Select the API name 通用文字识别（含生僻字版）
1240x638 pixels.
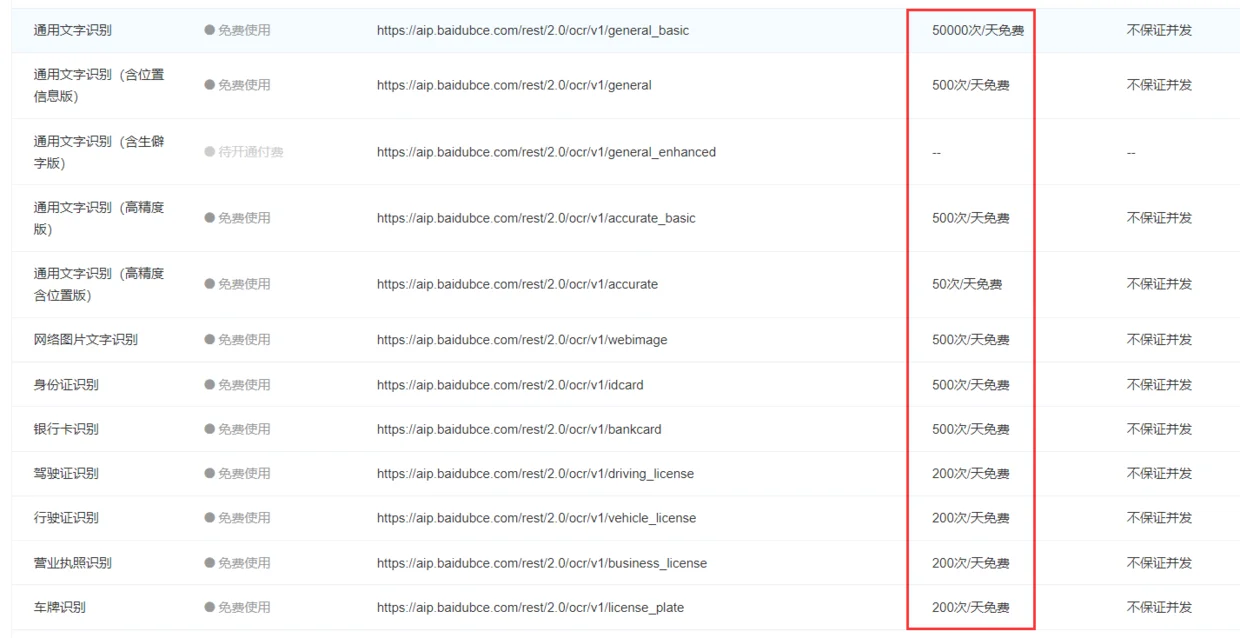pyautogui.click(x=99, y=152)
